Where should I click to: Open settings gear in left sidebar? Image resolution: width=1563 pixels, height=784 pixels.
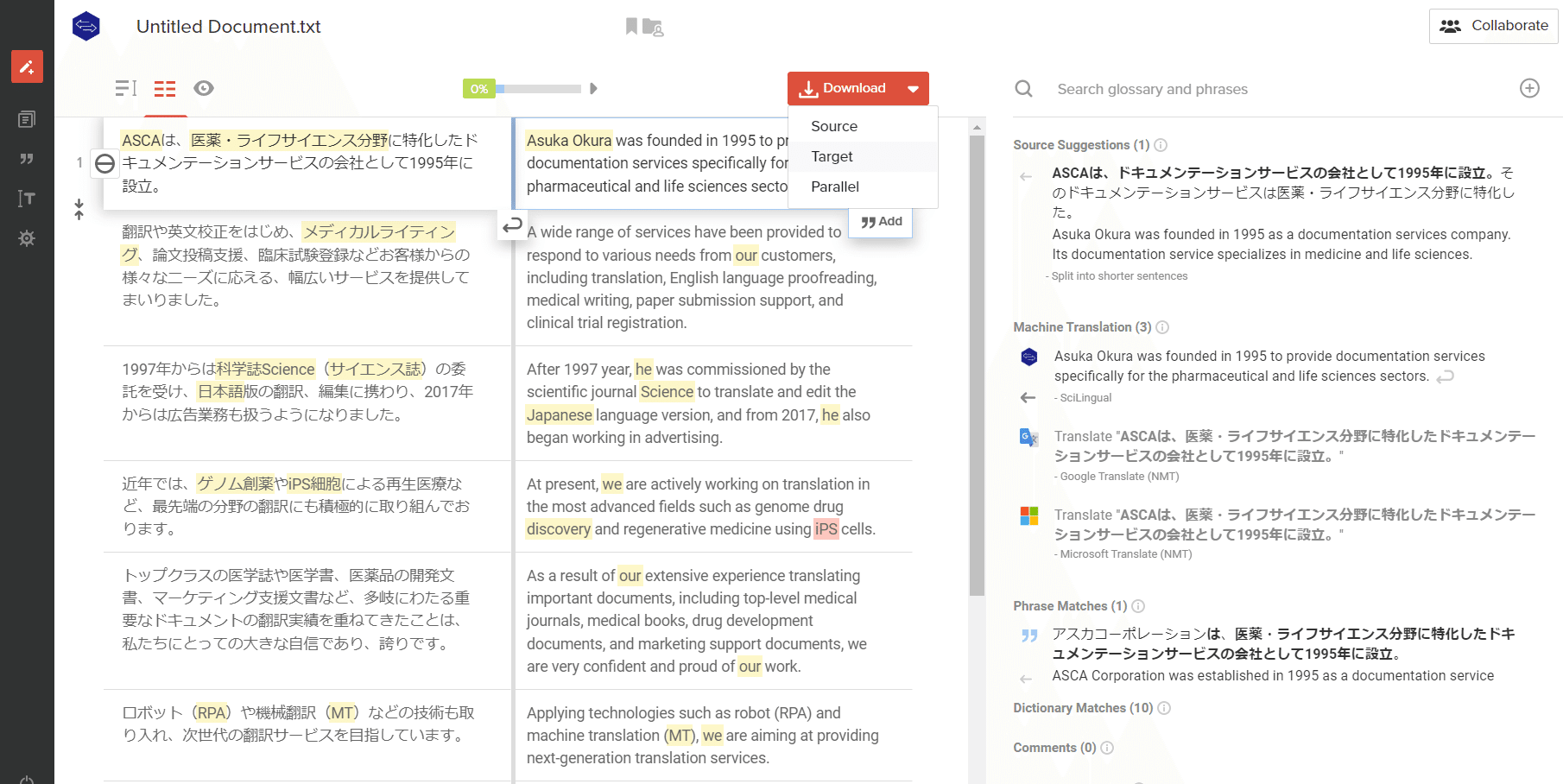tap(27, 238)
